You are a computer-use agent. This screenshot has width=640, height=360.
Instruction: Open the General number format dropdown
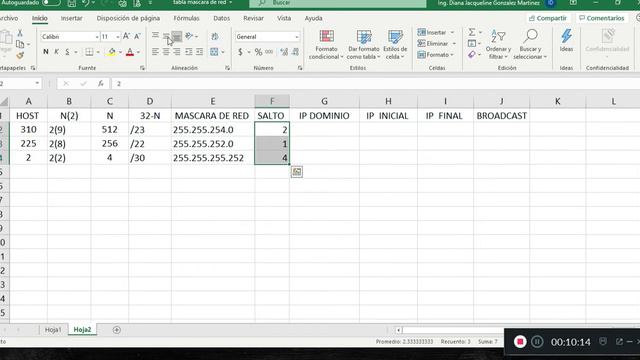297,37
